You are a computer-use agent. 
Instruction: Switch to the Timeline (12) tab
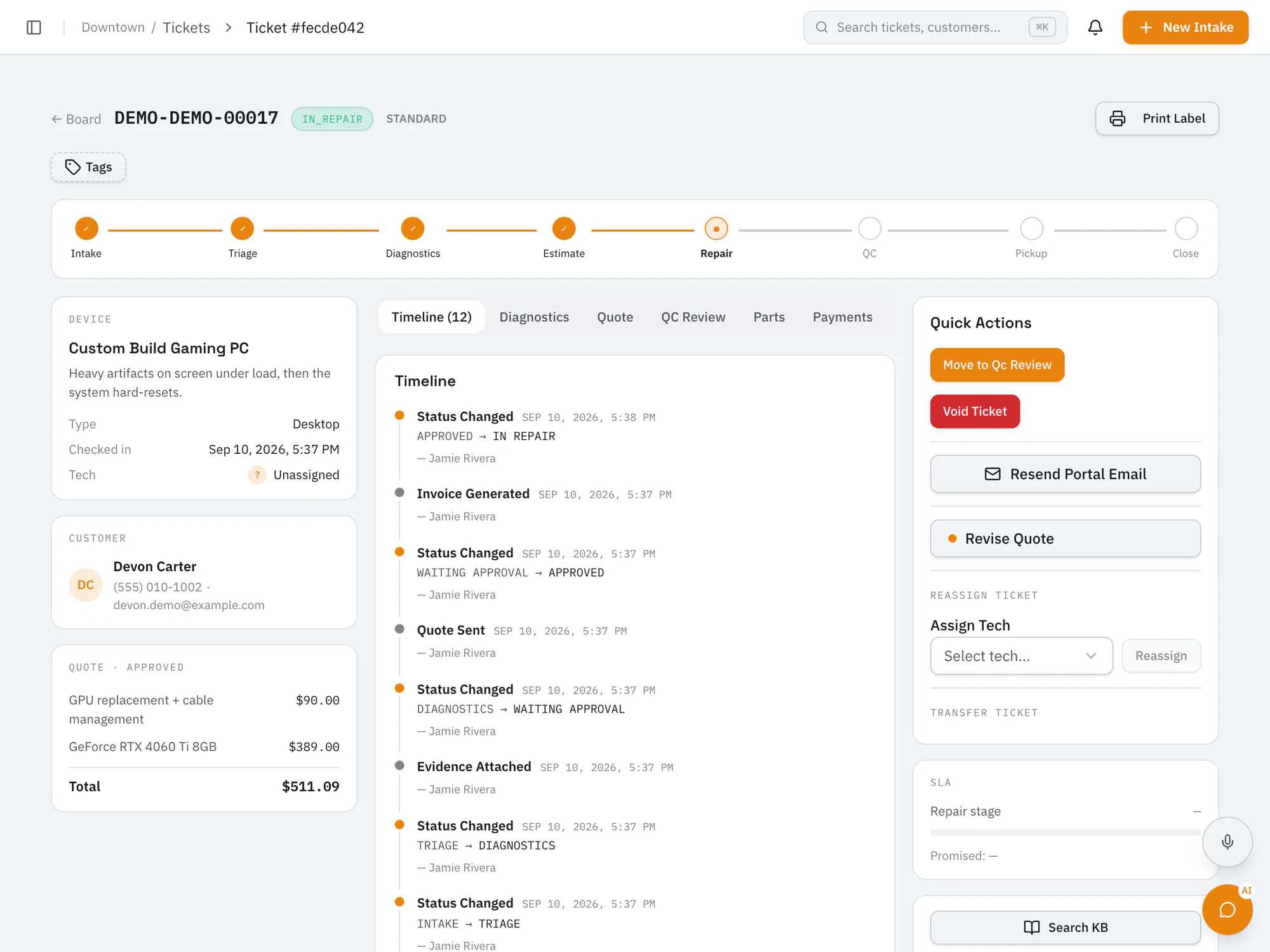coord(432,317)
